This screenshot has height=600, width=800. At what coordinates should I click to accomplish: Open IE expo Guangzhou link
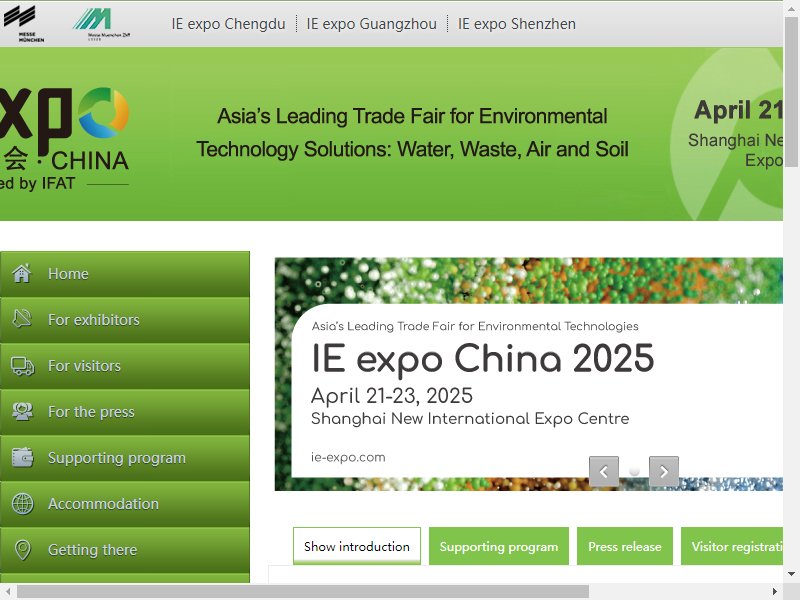click(371, 24)
